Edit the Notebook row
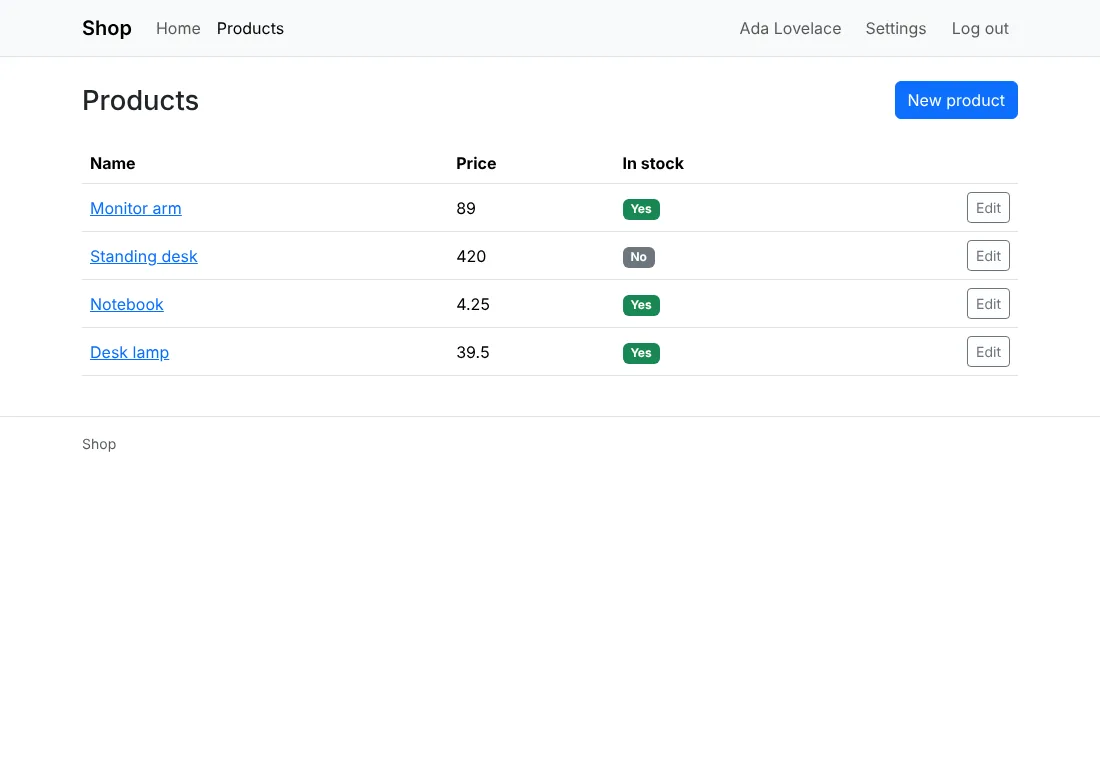Screen dimensions: 1100x760 988,304
